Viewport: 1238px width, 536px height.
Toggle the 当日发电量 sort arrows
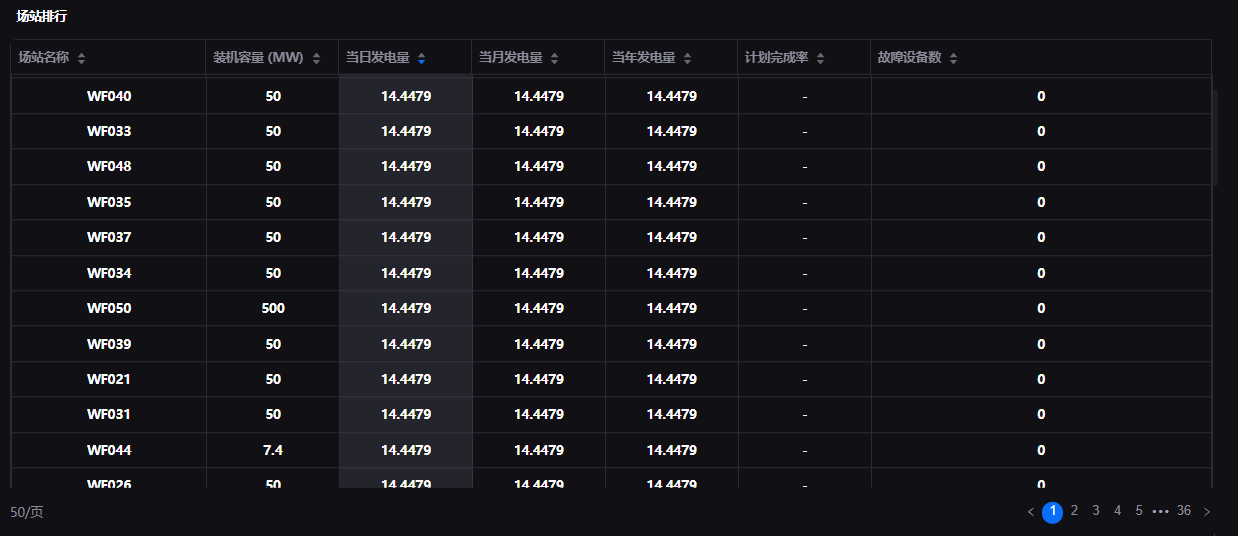point(421,58)
